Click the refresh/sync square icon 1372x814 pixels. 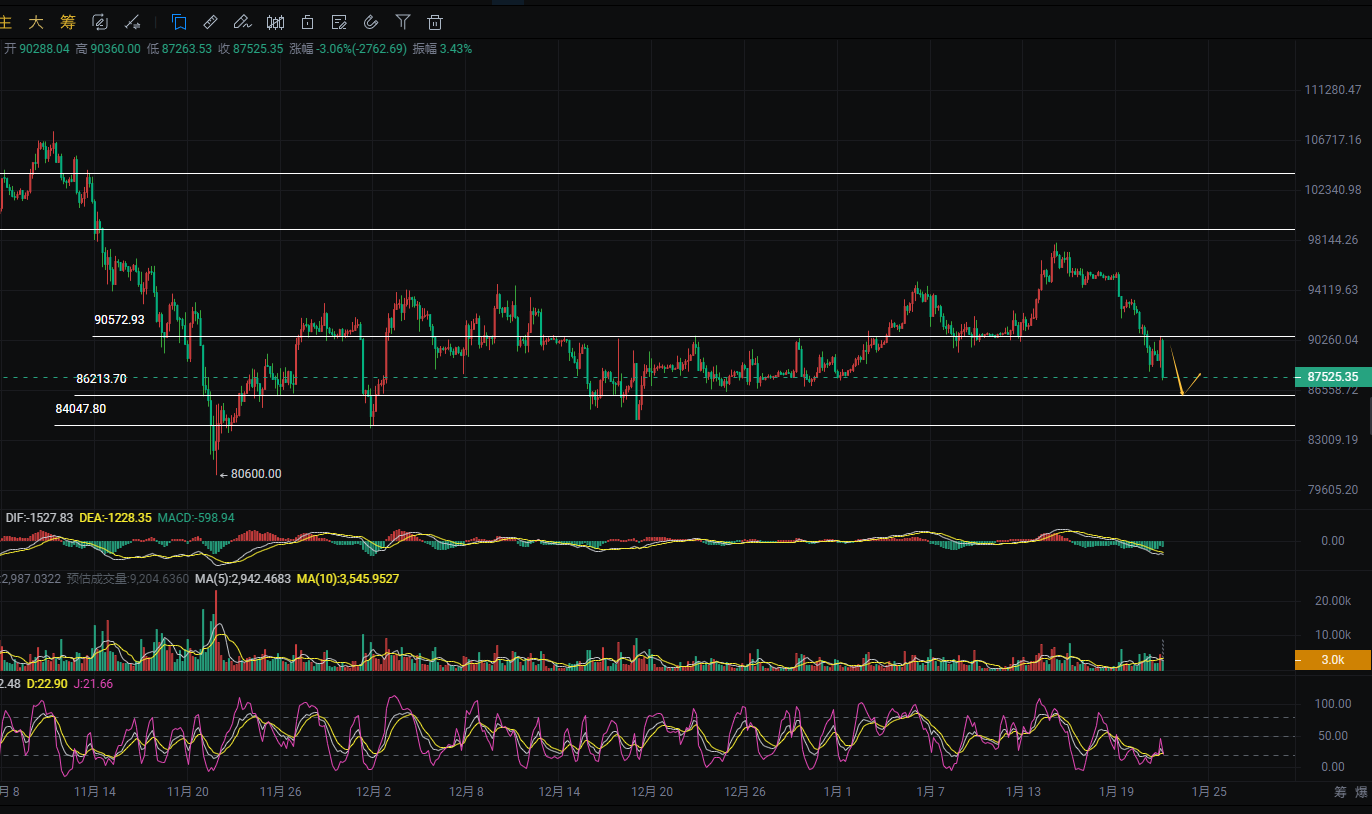(99, 21)
